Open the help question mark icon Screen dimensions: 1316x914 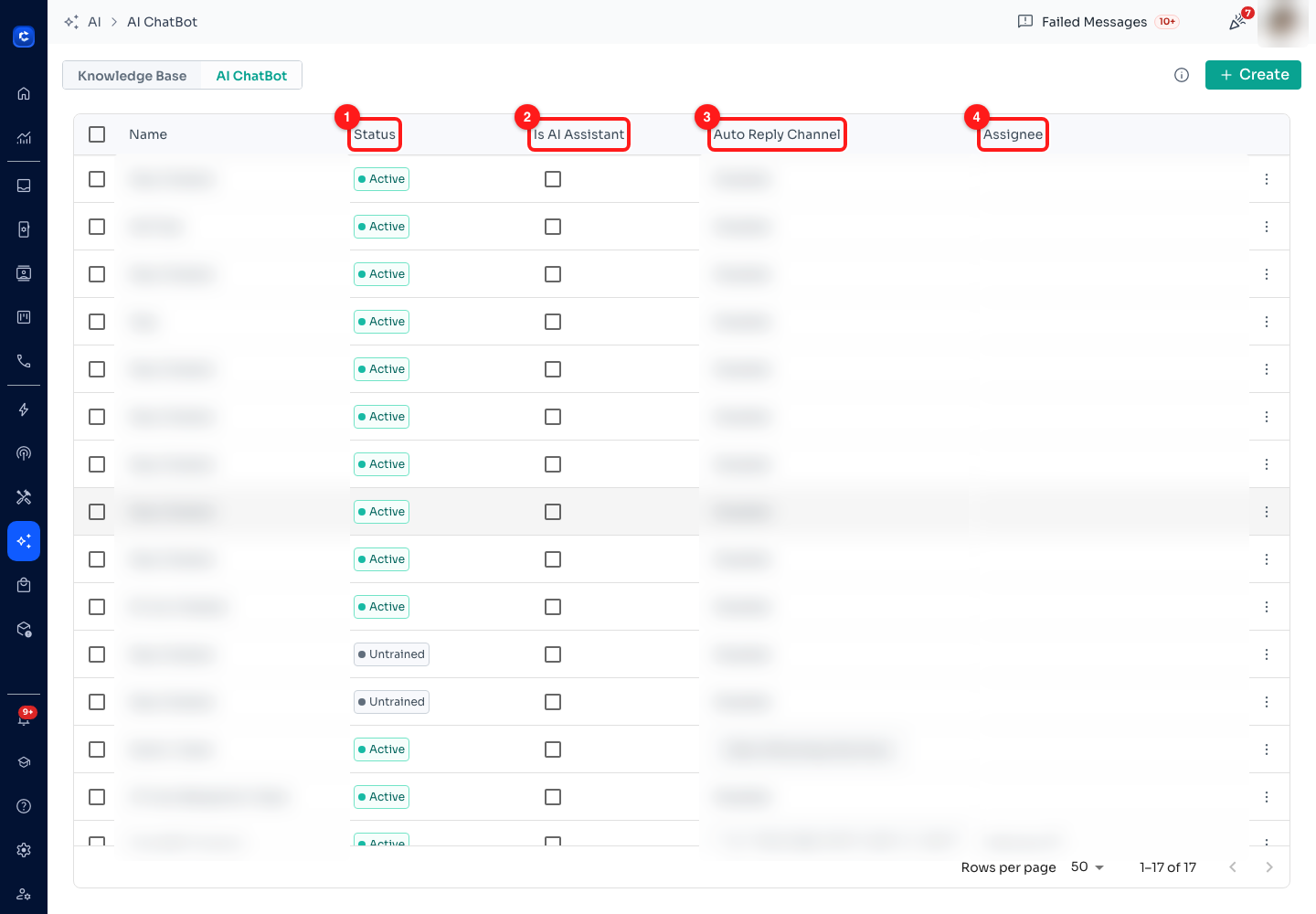(24, 806)
